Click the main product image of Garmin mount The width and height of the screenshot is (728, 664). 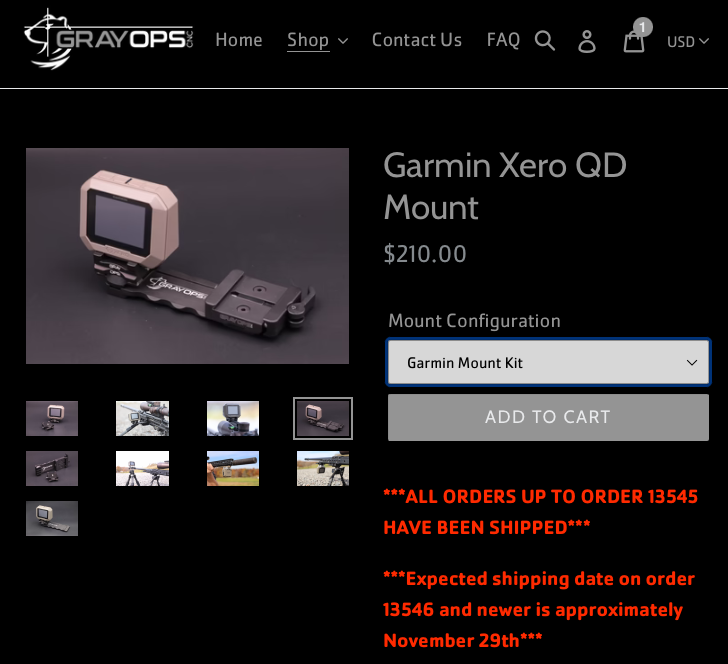click(x=187, y=256)
